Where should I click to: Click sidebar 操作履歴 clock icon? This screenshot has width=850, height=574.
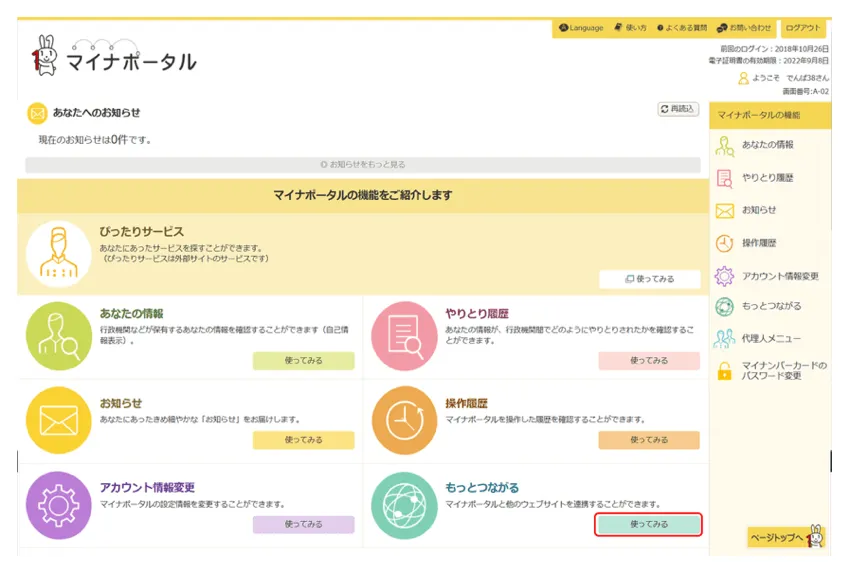point(724,243)
